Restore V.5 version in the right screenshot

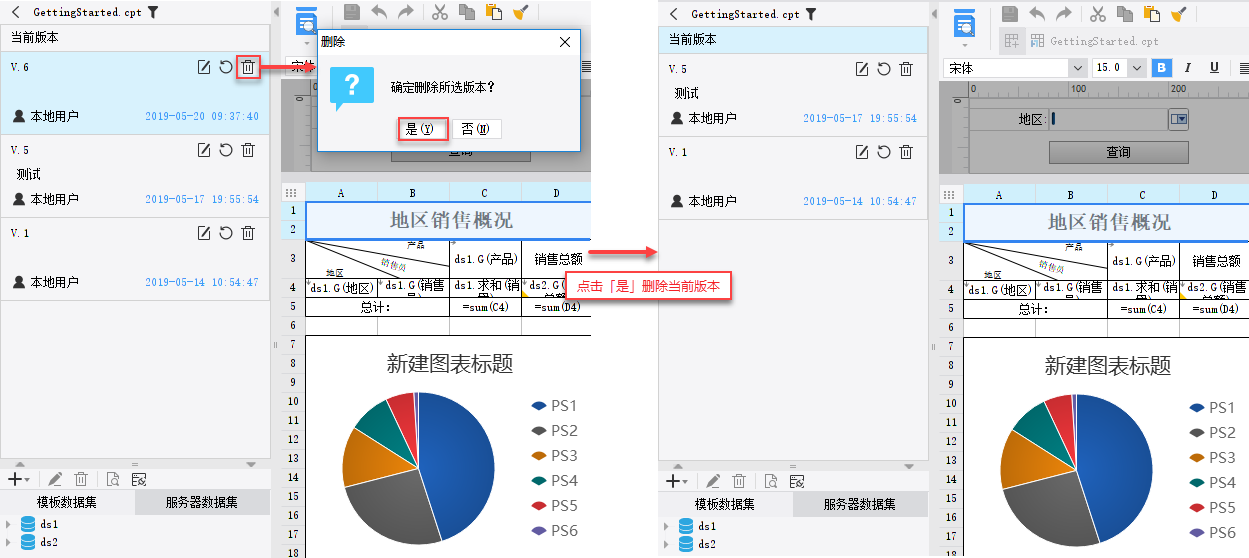coord(884,69)
